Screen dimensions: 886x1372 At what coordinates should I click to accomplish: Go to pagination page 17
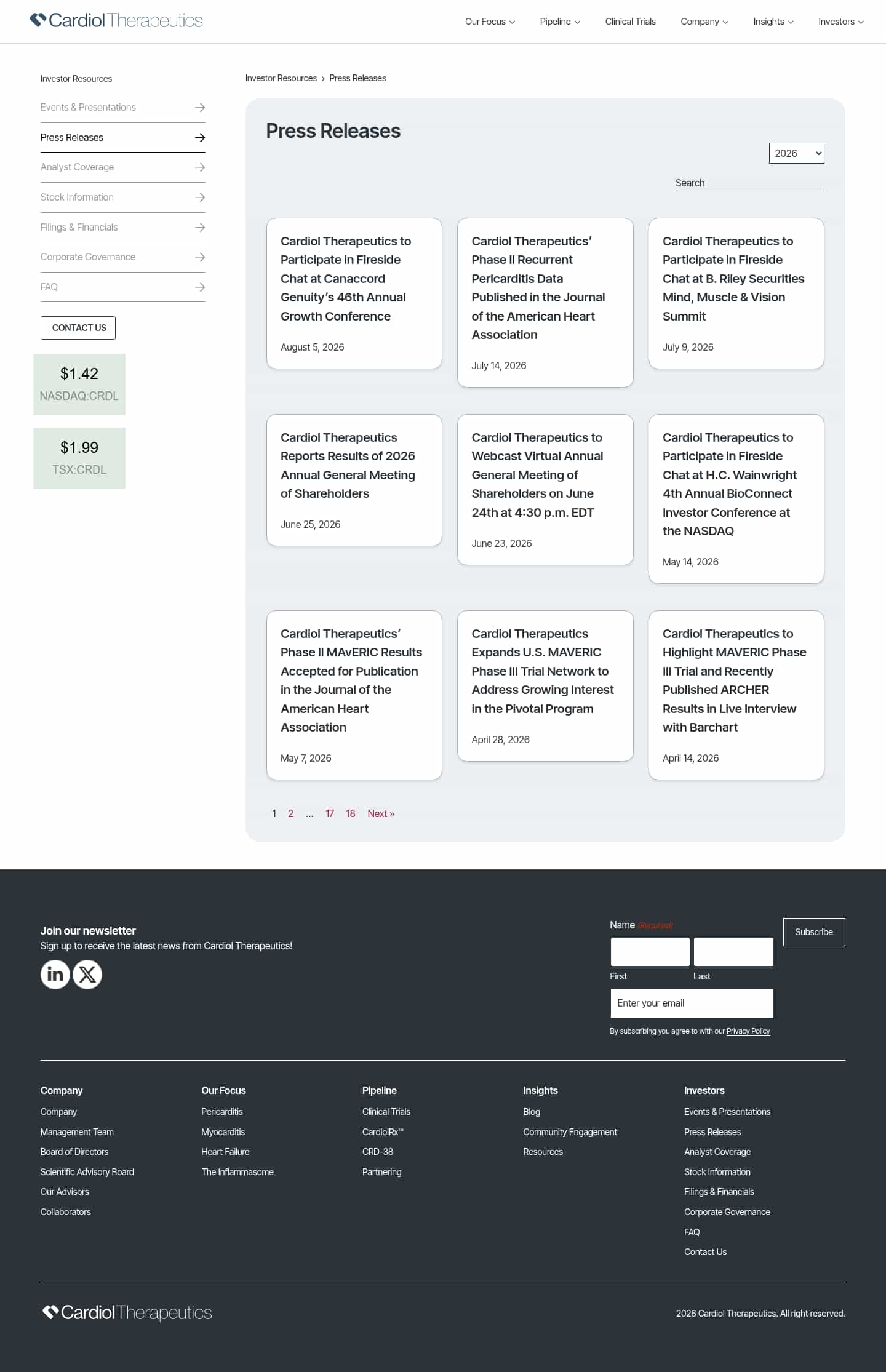tap(330, 813)
